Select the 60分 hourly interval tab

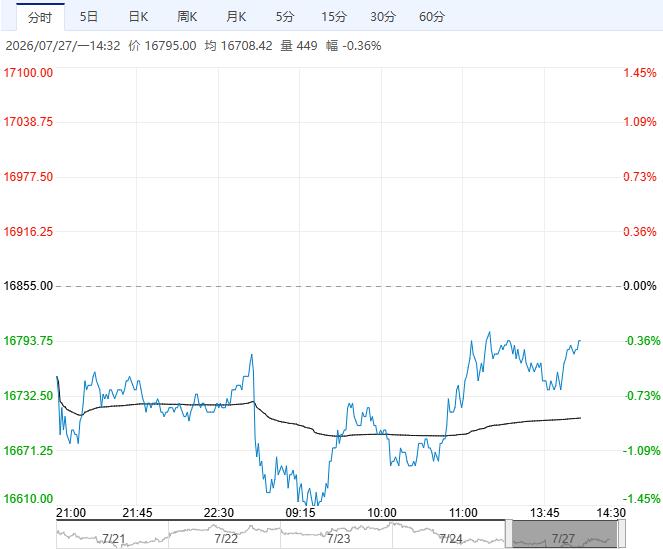tap(432, 16)
